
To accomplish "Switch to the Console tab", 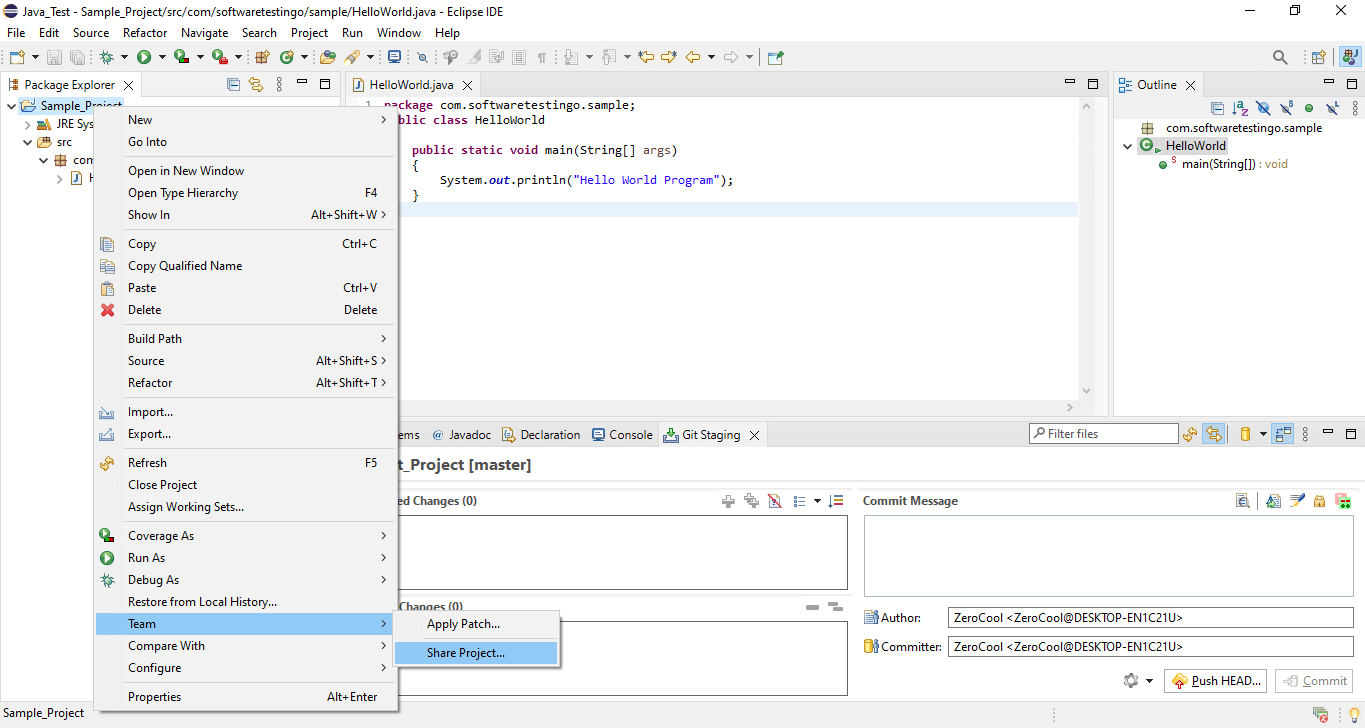I will point(622,435).
